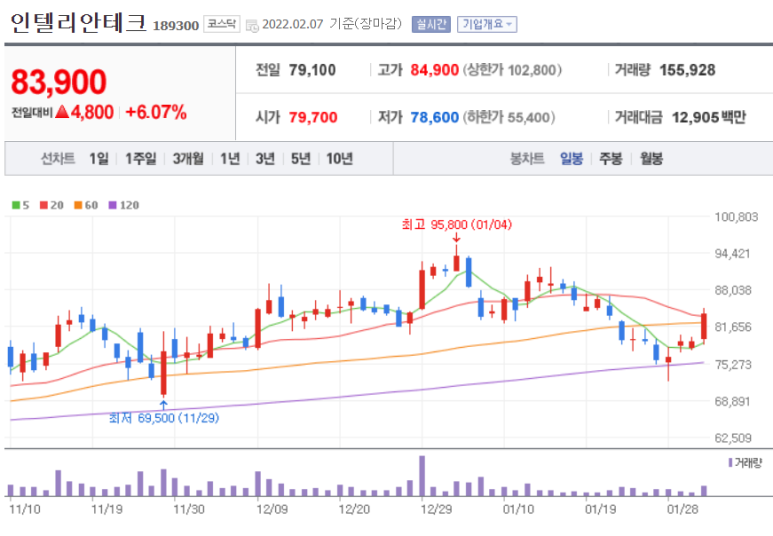The height and width of the screenshot is (536, 773).
Task: Click the purple 거래량 volume legend marker
Action: coord(730,463)
